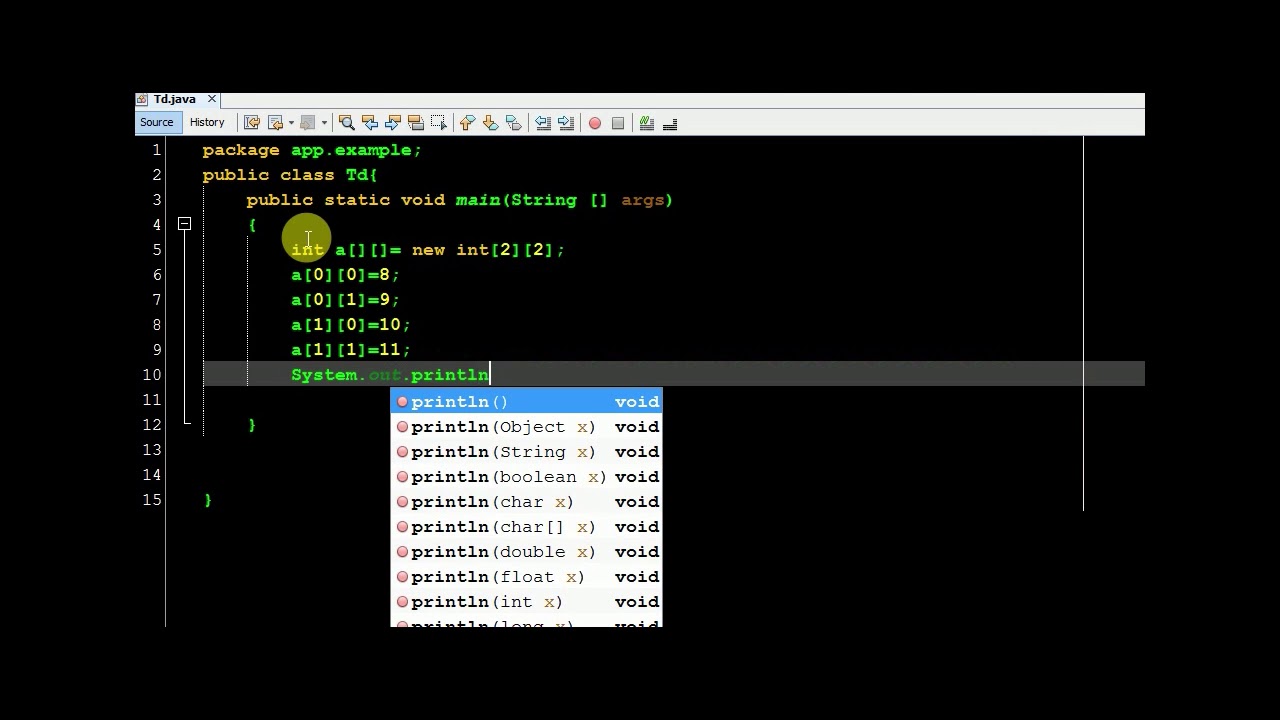Click closing brace on line 15
Screen dimensions: 1280x720
[x=208, y=500]
